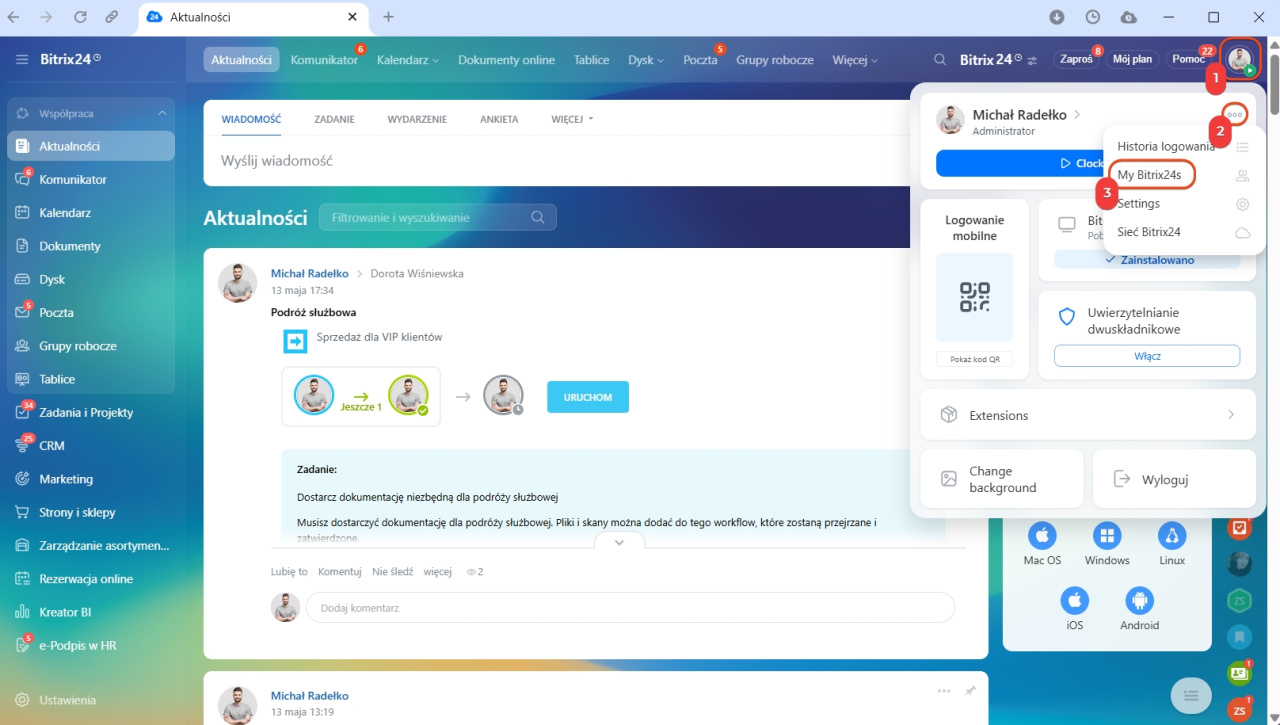
Task: Click the Dodaj komentarz input field
Action: [x=630, y=608]
